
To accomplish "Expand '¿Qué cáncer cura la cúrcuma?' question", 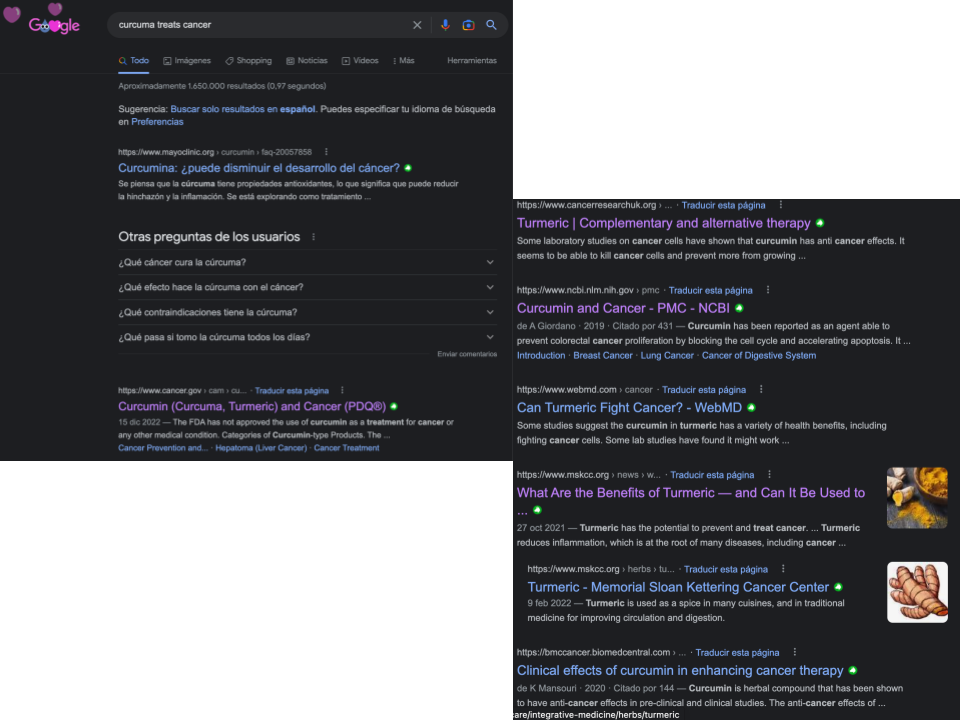I will point(307,262).
